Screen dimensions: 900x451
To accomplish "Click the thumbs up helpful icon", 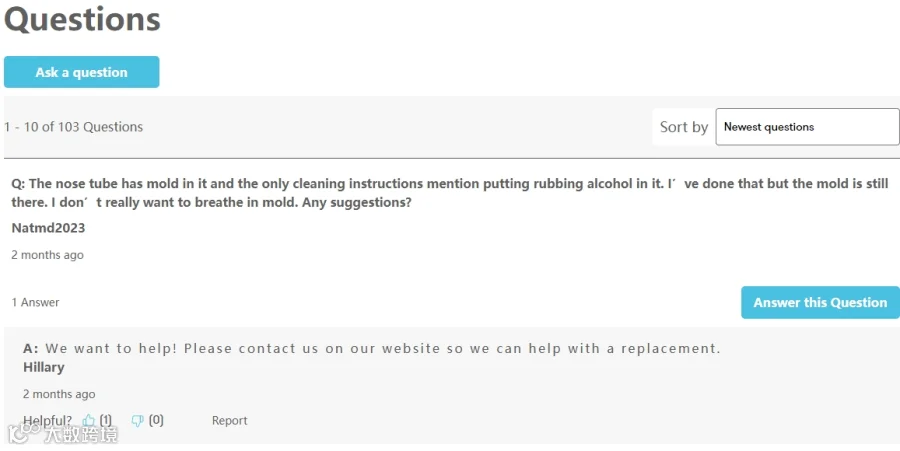I will [x=89, y=421].
